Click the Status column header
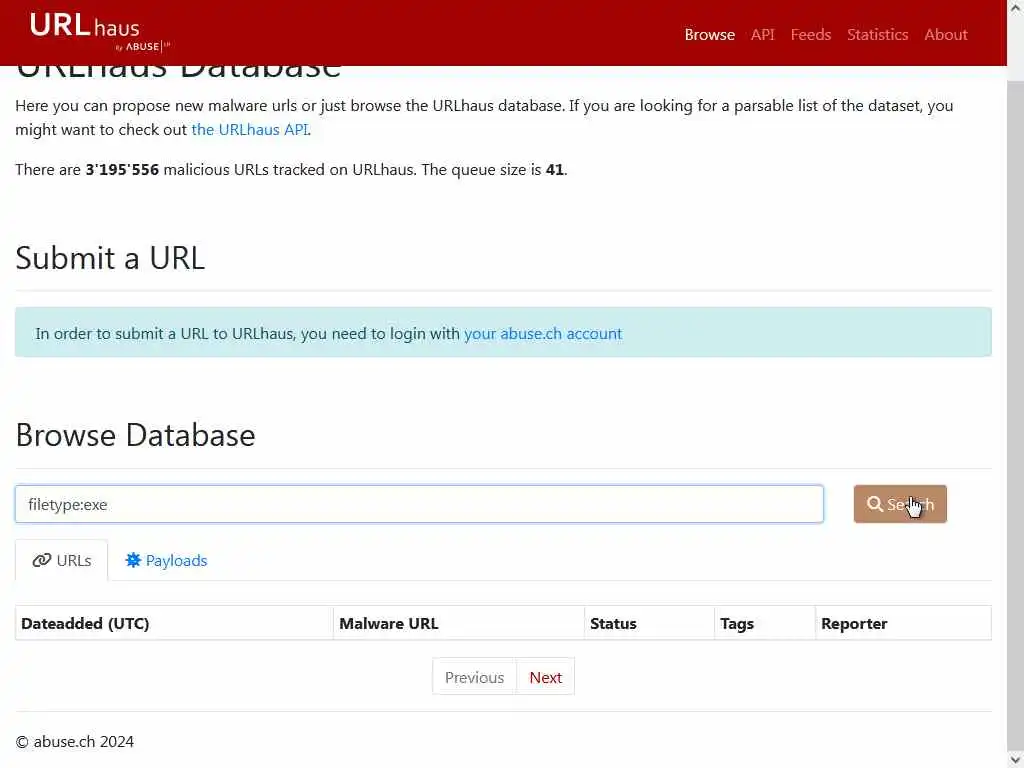This screenshot has height=768, width=1024. pyautogui.click(x=649, y=623)
